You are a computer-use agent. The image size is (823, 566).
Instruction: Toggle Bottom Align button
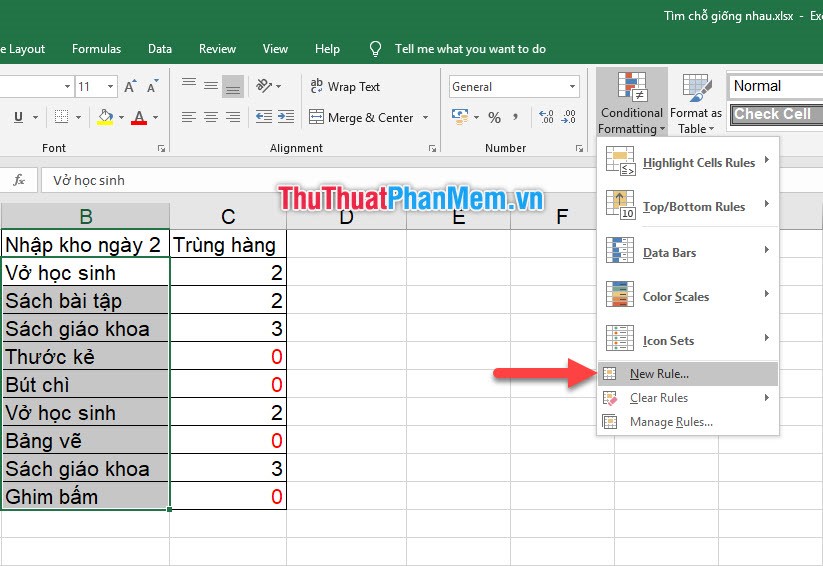pyautogui.click(x=233, y=86)
